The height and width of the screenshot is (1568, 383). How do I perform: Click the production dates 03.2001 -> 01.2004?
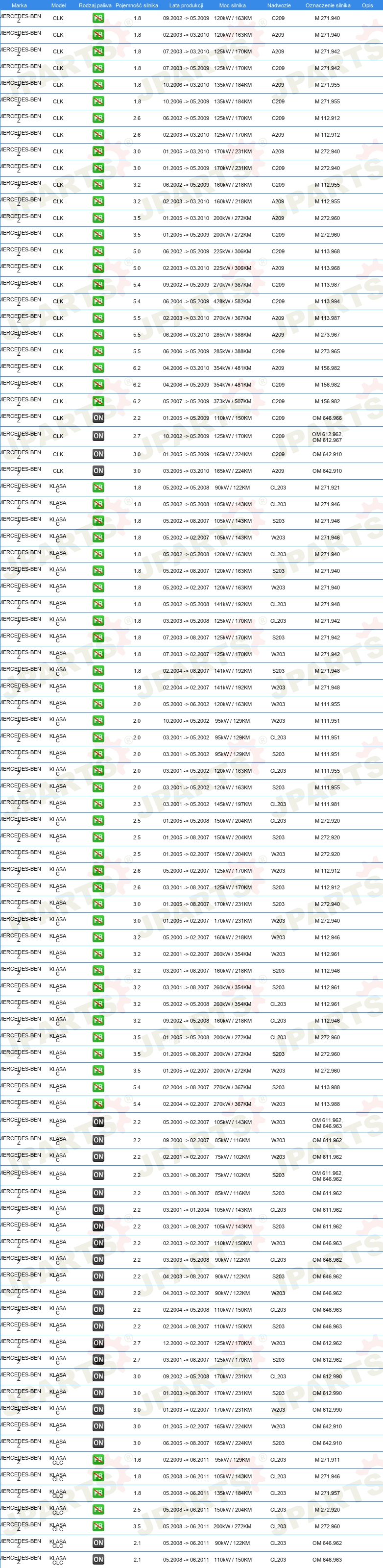(x=186, y=1210)
